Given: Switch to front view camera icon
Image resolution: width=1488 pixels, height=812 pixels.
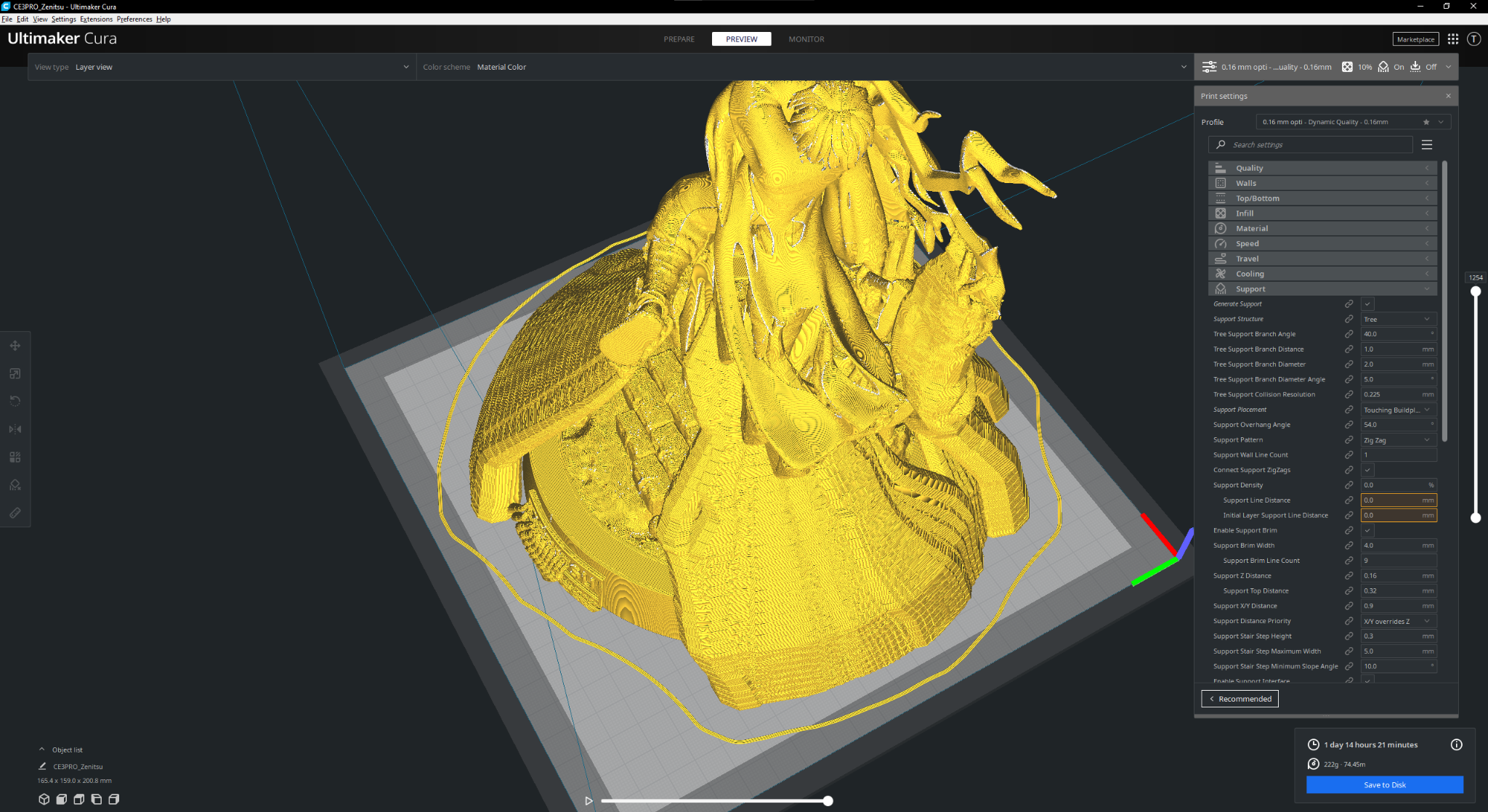Looking at the screenshot, I should [x=62, y=799].
